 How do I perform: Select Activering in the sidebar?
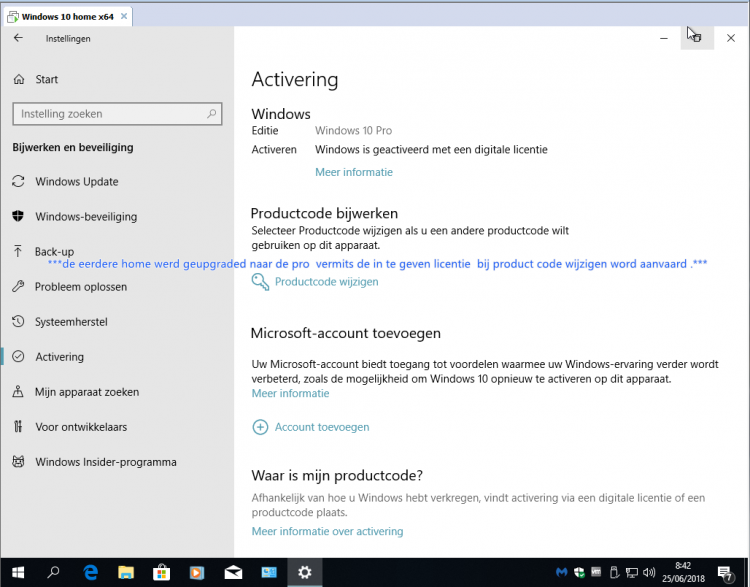click(x=59, y=357)
